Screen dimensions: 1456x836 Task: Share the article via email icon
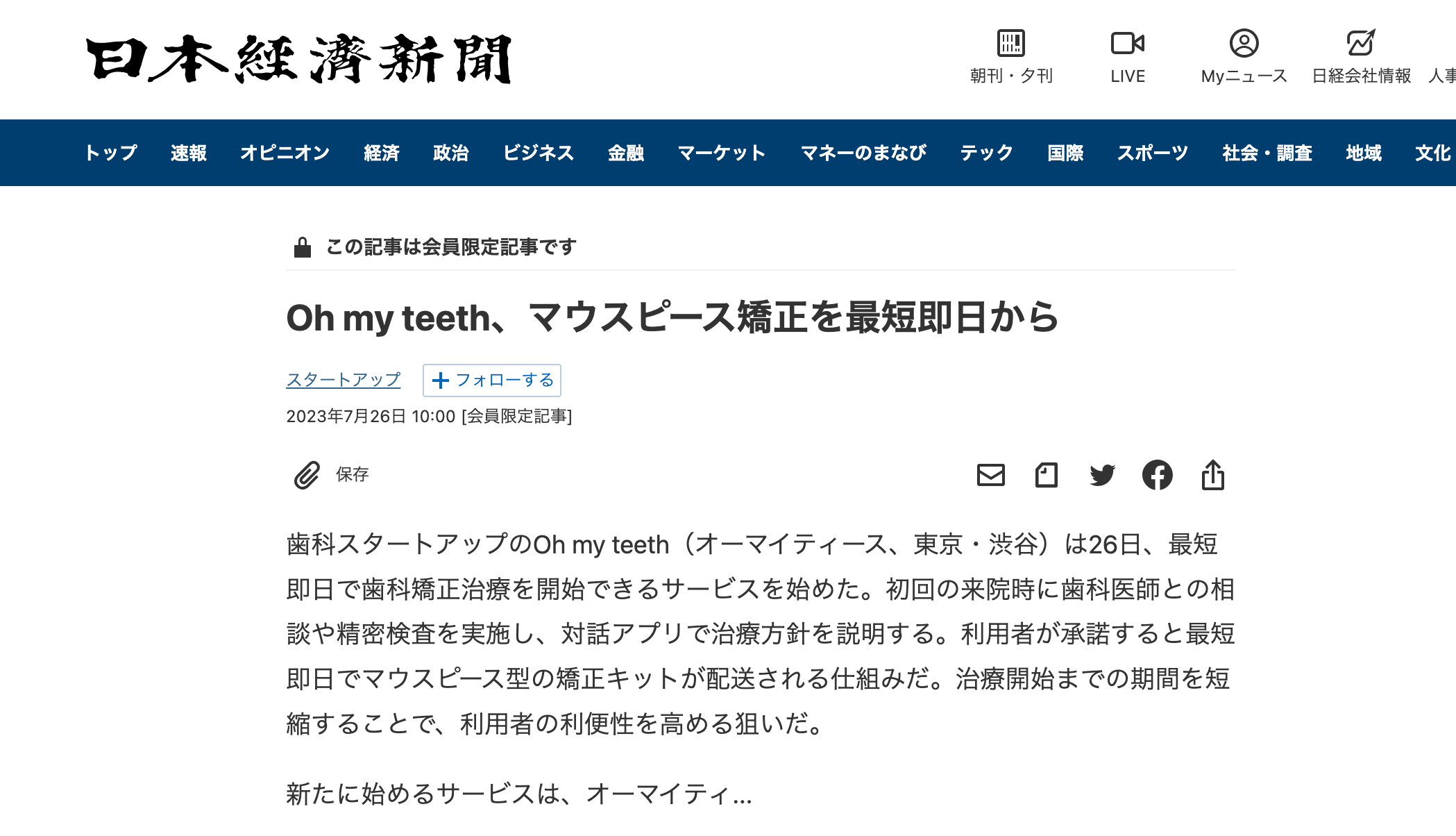(x=991, y=476)
